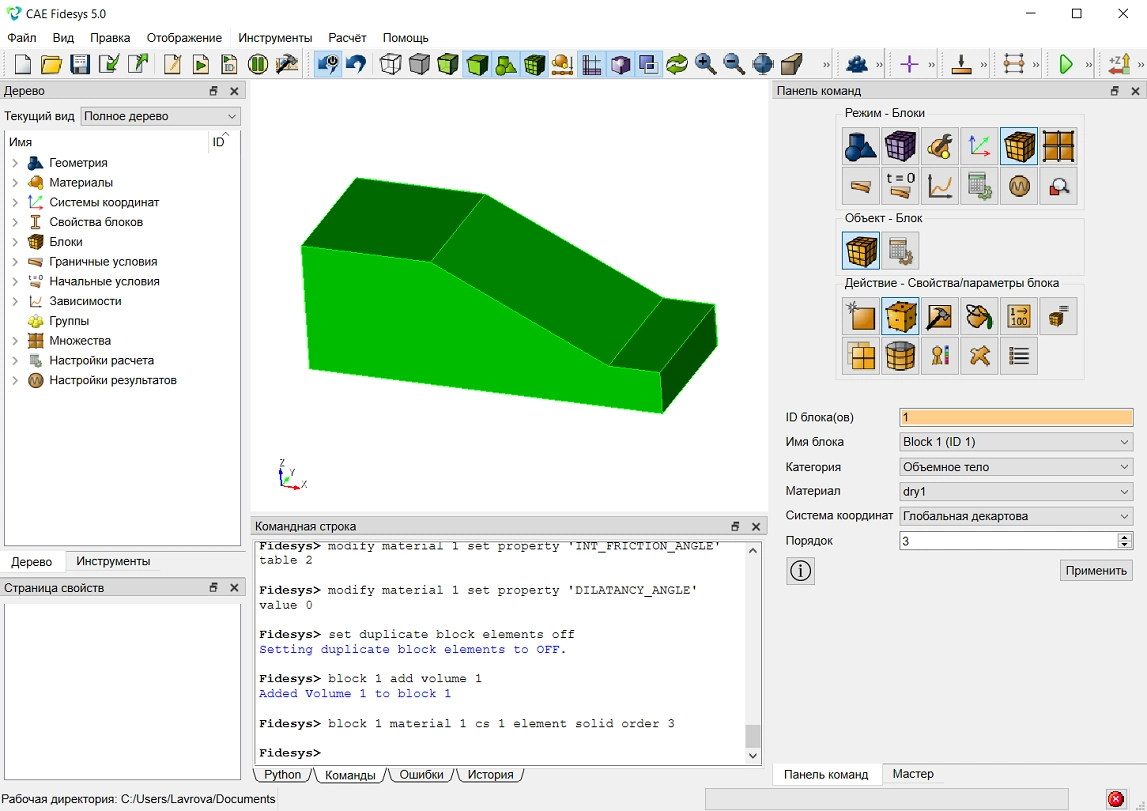Open Имя блока dropdown
This screenshot has height=811, width=1147.
[1016, 442]
